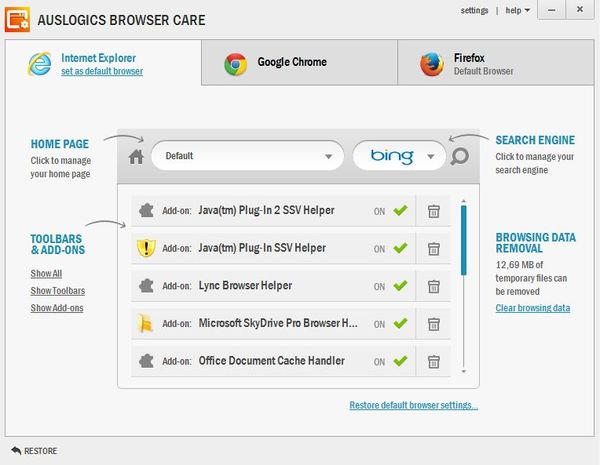Click the Clear browsing data link
Screen dimensions: 600x465
[532, 308]
